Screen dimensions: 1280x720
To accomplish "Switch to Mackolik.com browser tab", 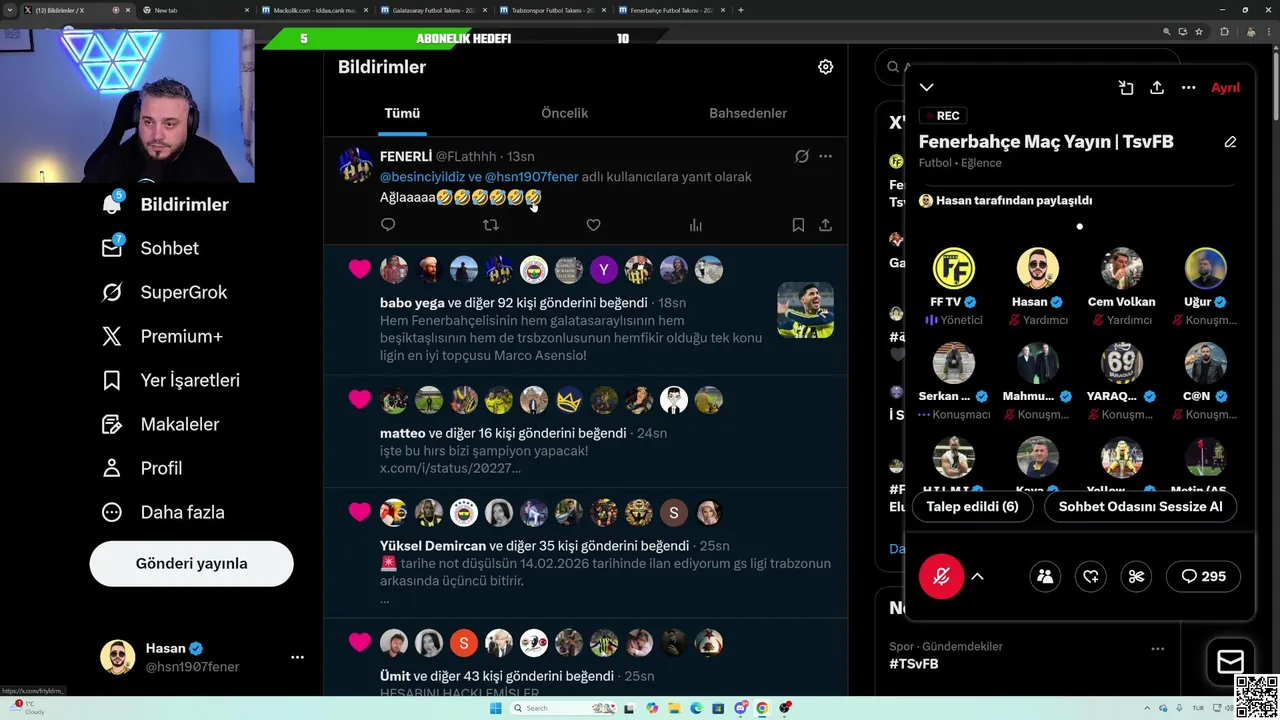I will pyautogui.click(x=314, y=10).
